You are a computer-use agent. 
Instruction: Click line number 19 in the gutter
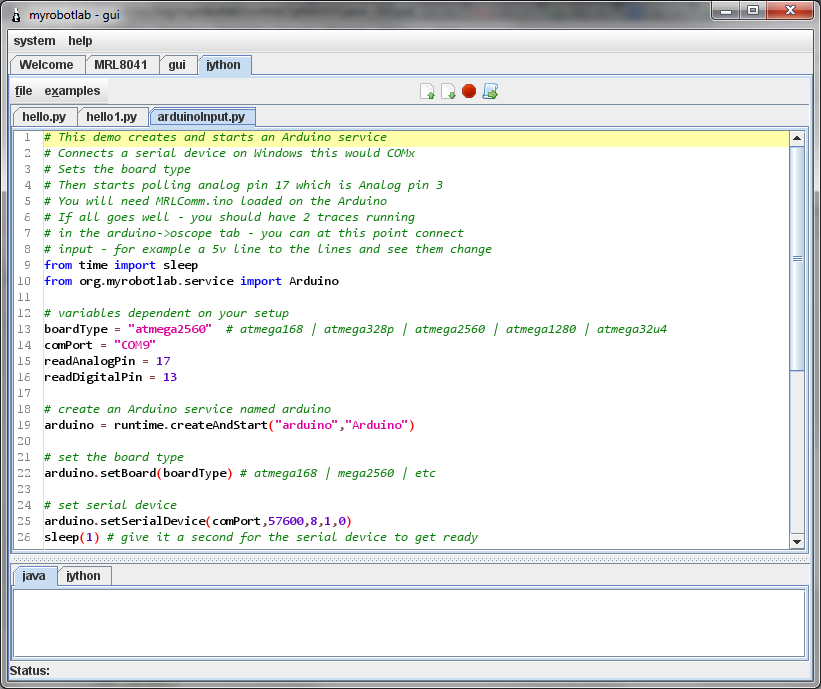click(x=24, y=425)
